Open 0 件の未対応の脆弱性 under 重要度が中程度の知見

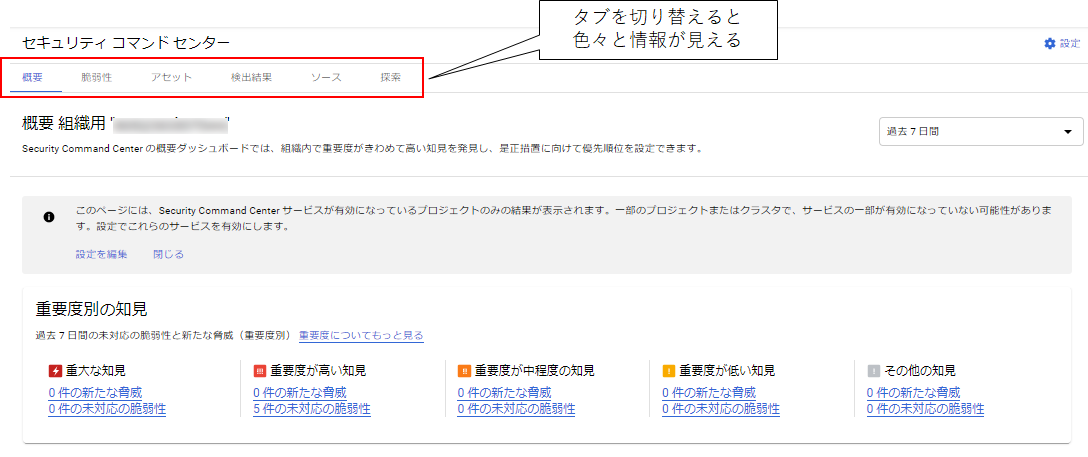pyautogui.click(x=516, y=409)
